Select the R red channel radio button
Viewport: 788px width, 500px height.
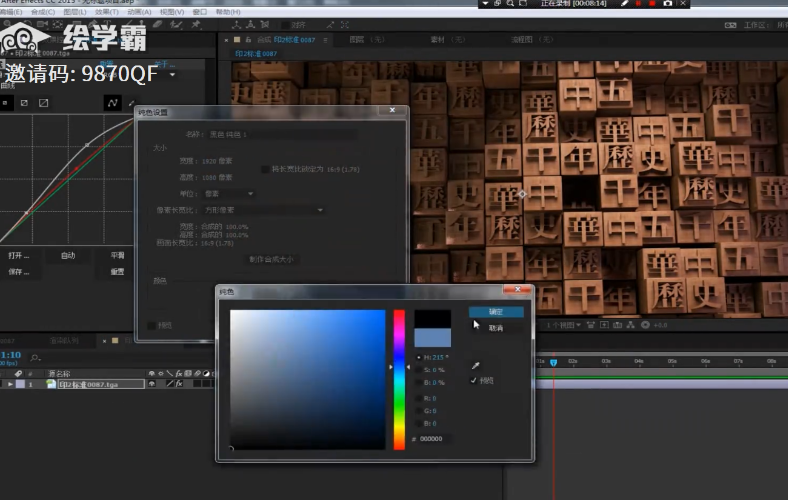[x=418, y=397]
